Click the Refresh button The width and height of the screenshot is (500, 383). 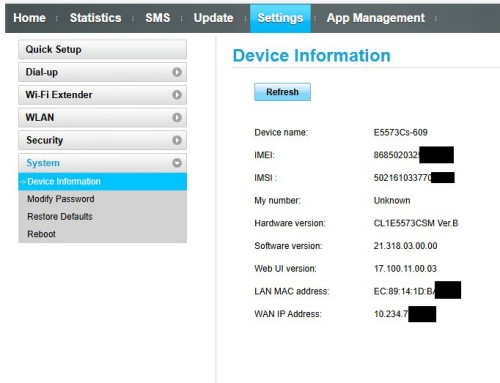point(282,92)
